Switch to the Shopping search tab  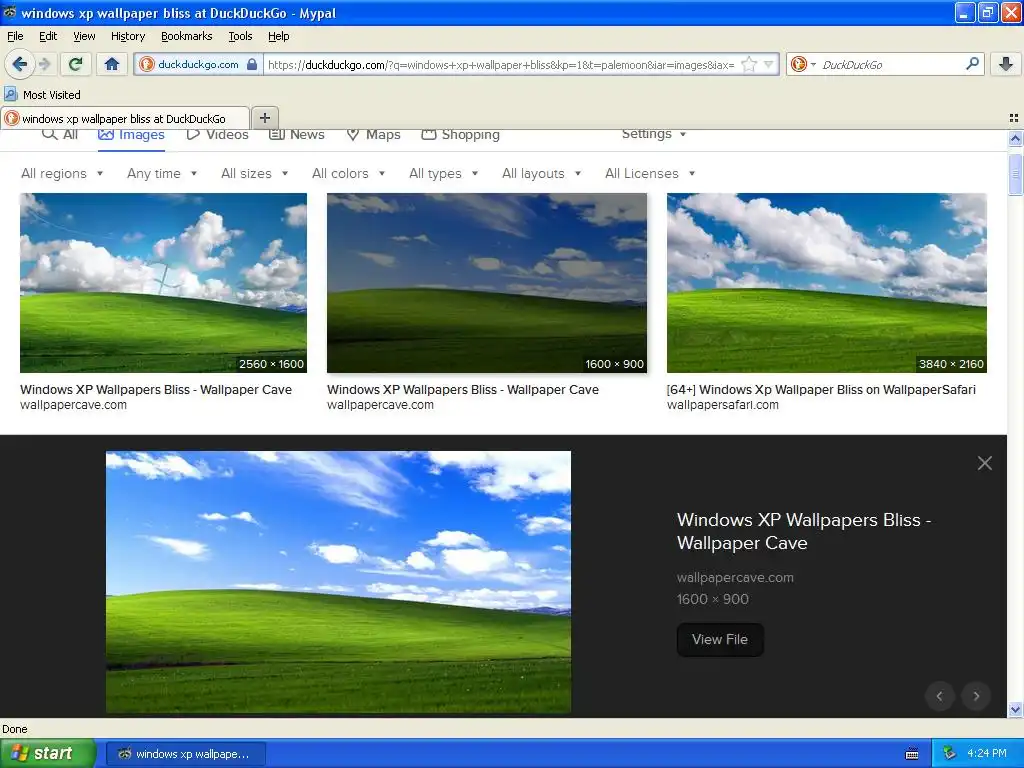coord(460,135)
